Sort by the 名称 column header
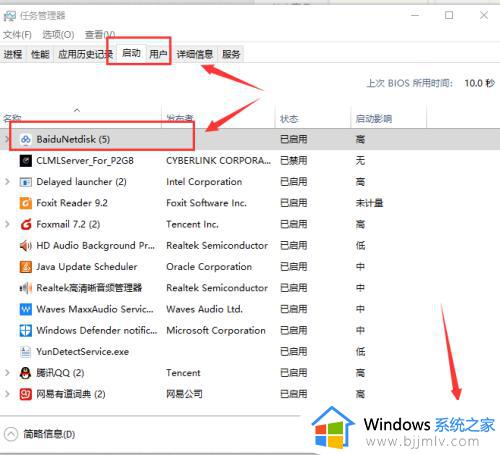The height and width of the screenshot is (455, 500). point(81,116)
